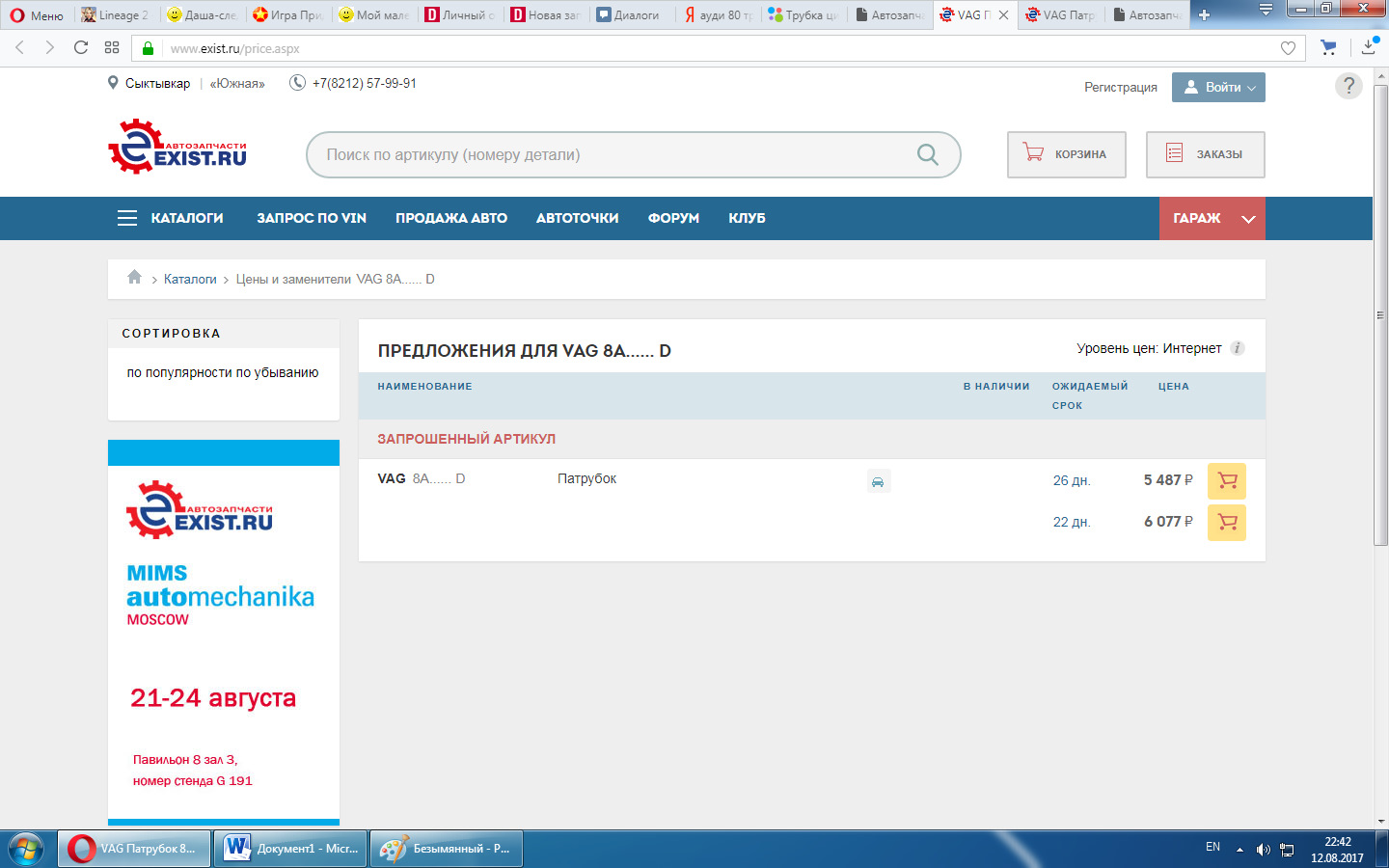
Task: Click the car applicability icon for Патрубок
Action: point(878,481)
